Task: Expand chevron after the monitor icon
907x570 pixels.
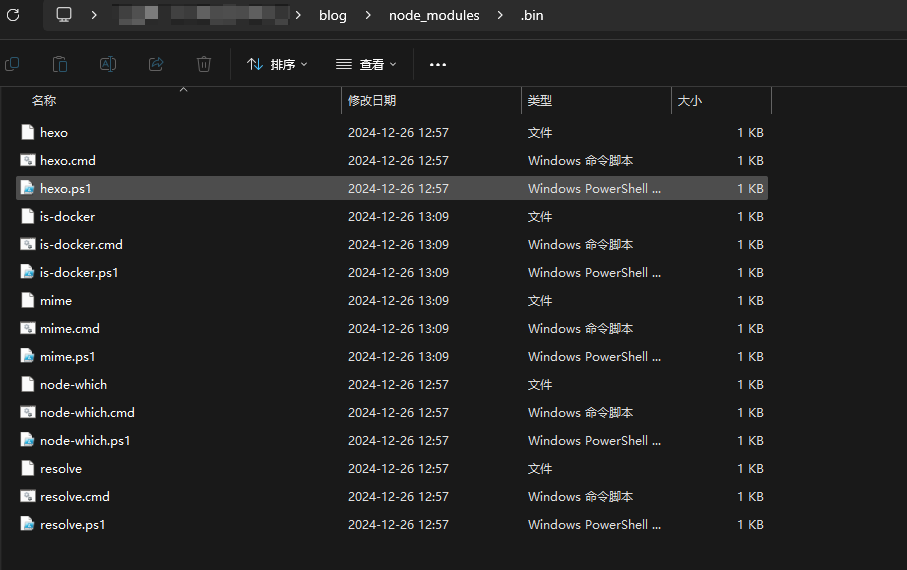Action: coord(94,15)
